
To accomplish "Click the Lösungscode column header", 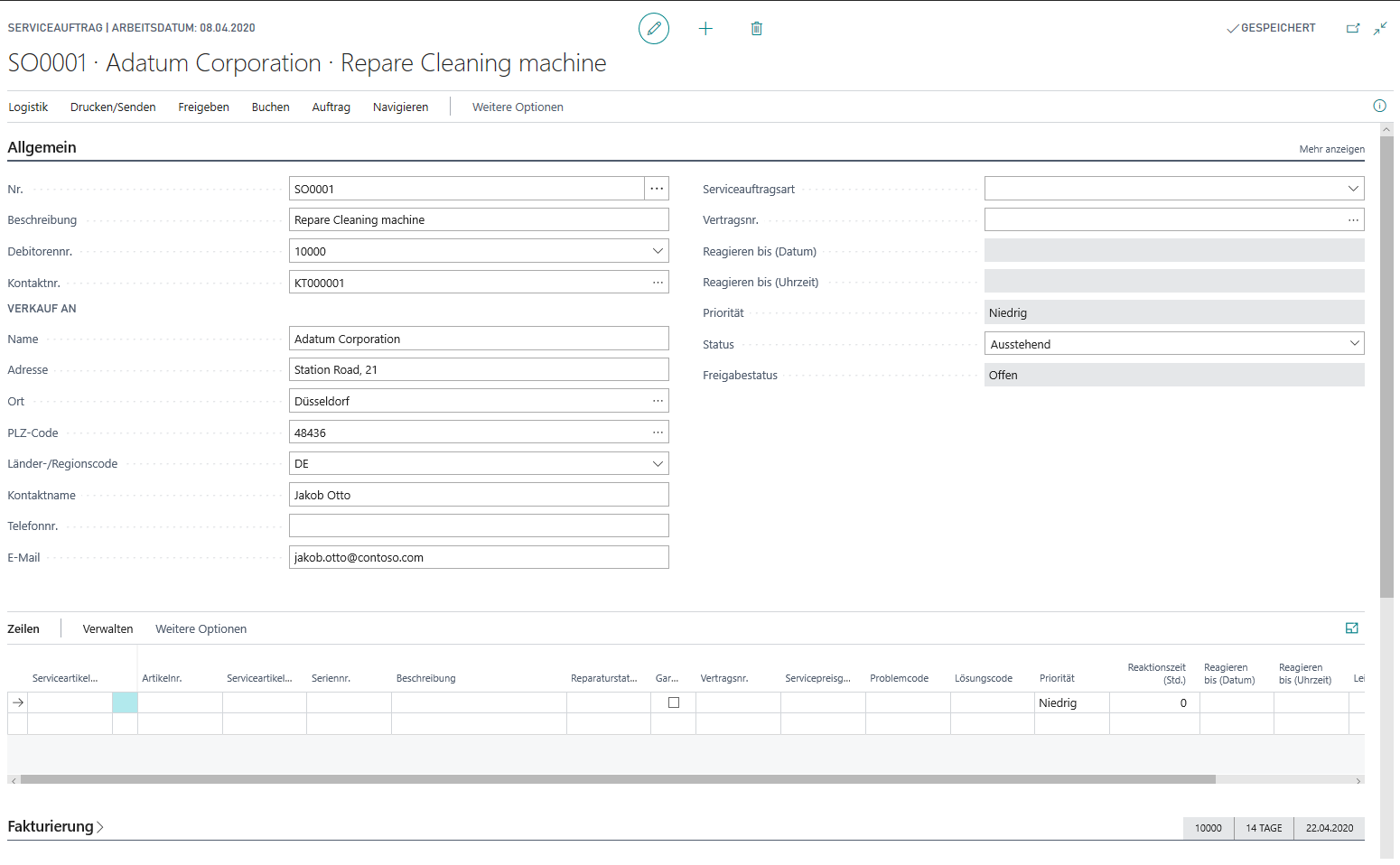I will pos(983,678).
